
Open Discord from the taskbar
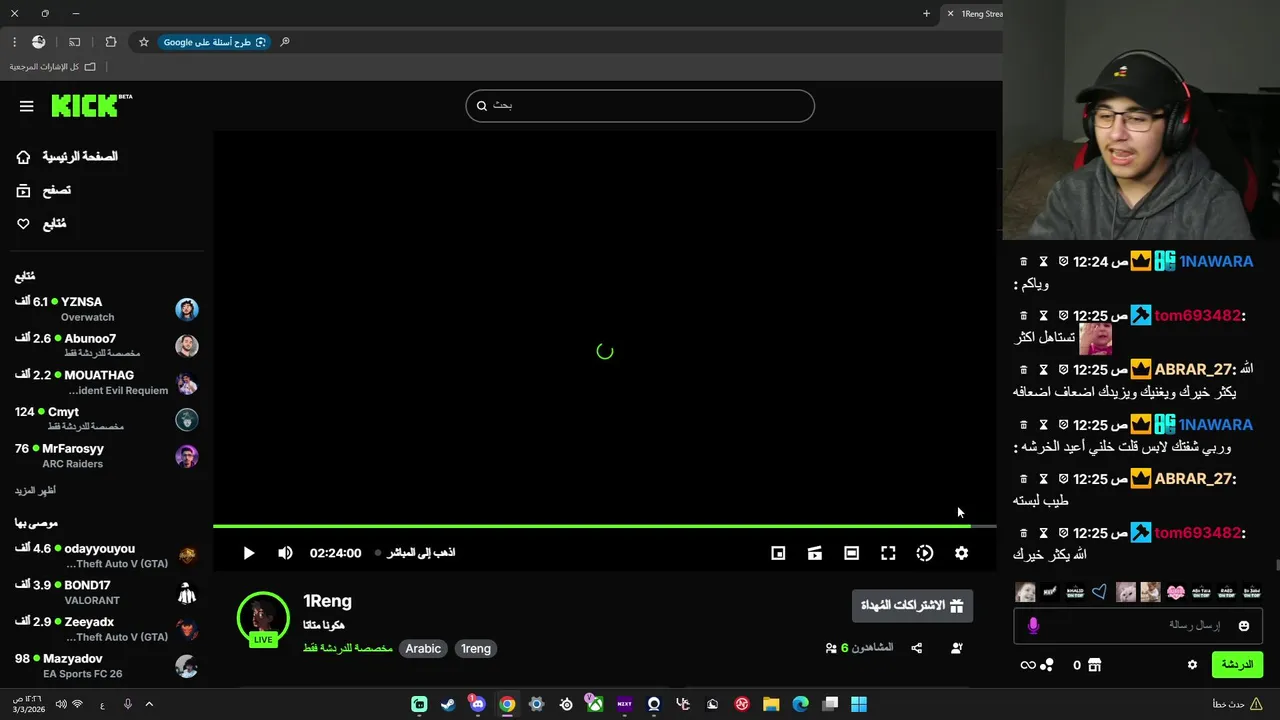pyautogui.click(x=478, y=704)
